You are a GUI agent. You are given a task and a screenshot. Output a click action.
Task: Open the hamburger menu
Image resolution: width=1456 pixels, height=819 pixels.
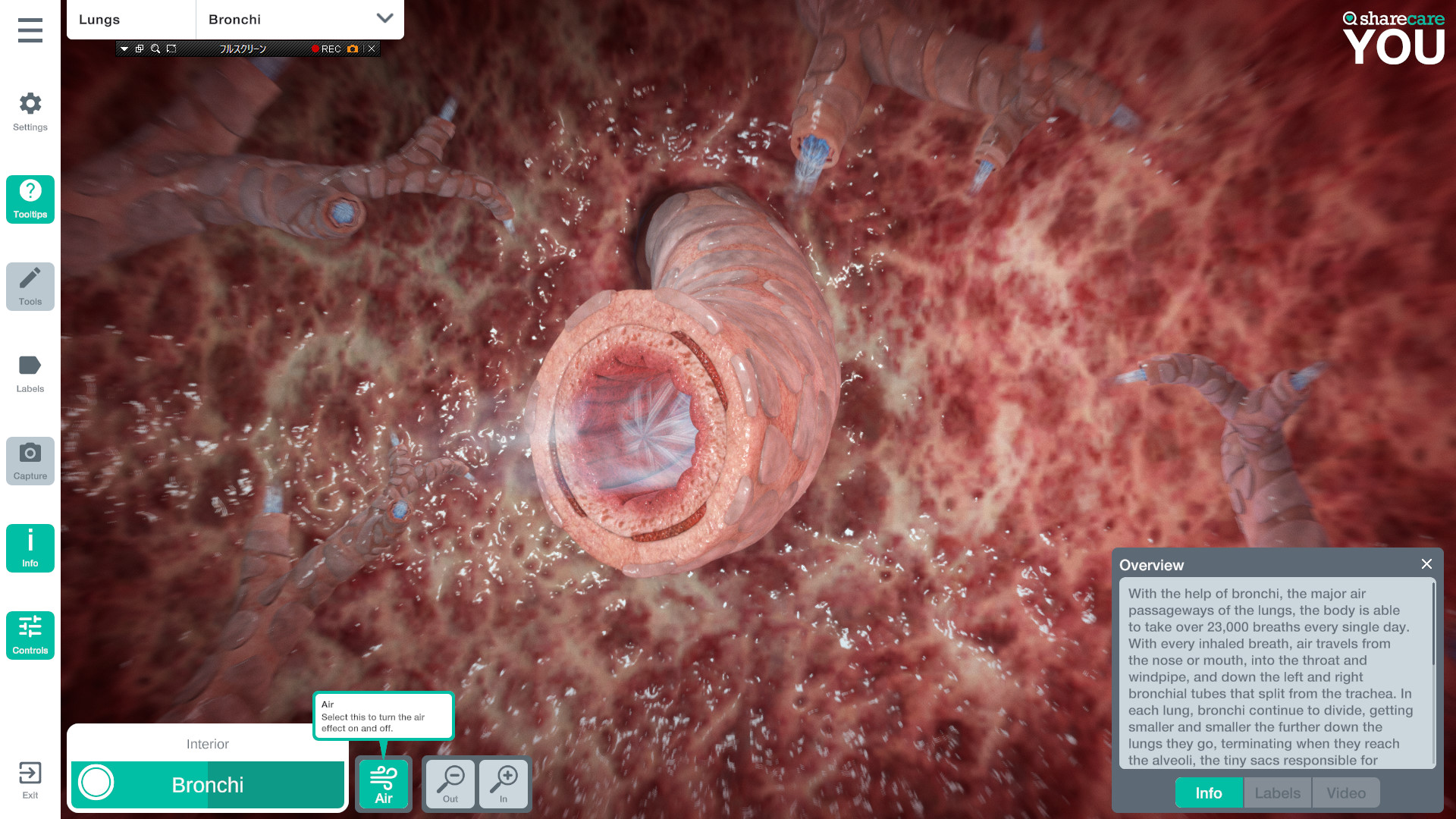[30, 30]
